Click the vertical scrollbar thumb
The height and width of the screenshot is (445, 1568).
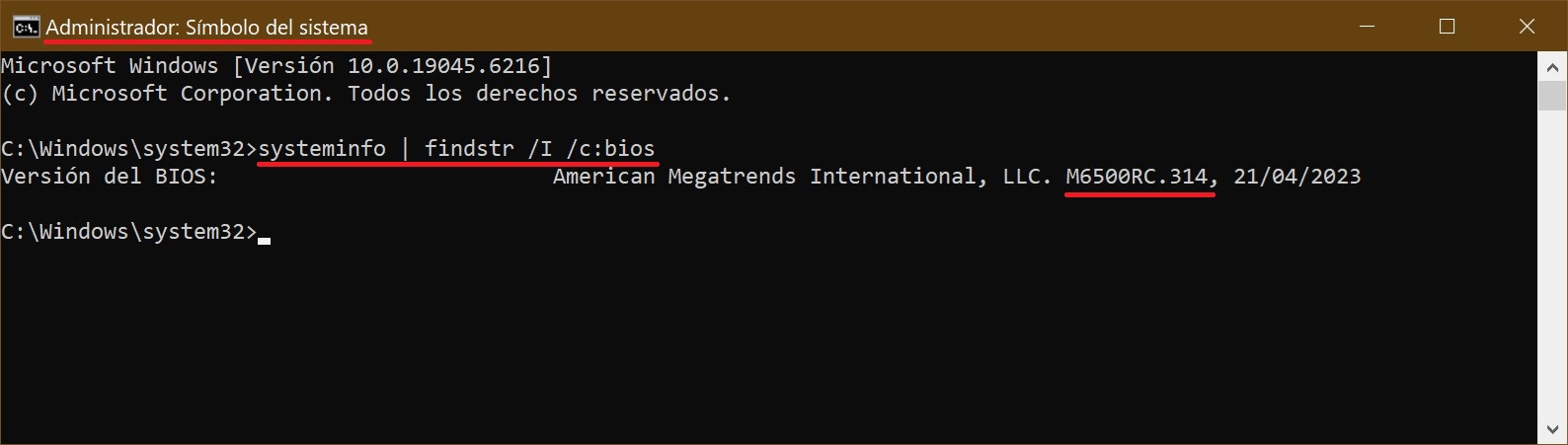1552,97
